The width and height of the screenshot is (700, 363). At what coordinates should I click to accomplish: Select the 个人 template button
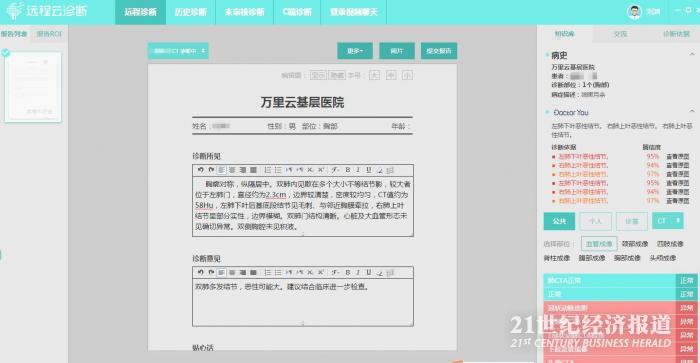pos(595,221)
